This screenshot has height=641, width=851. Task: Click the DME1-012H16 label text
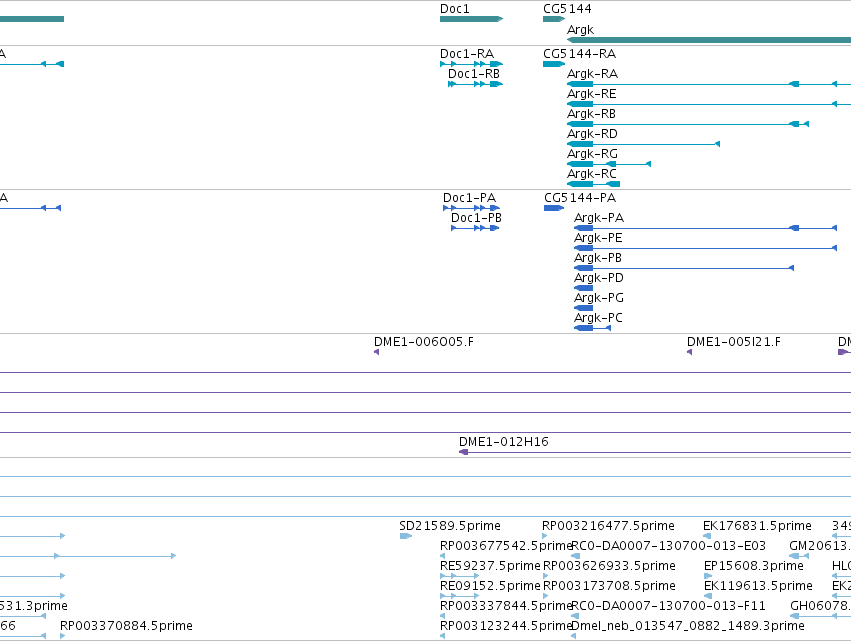tap(504, 442)
